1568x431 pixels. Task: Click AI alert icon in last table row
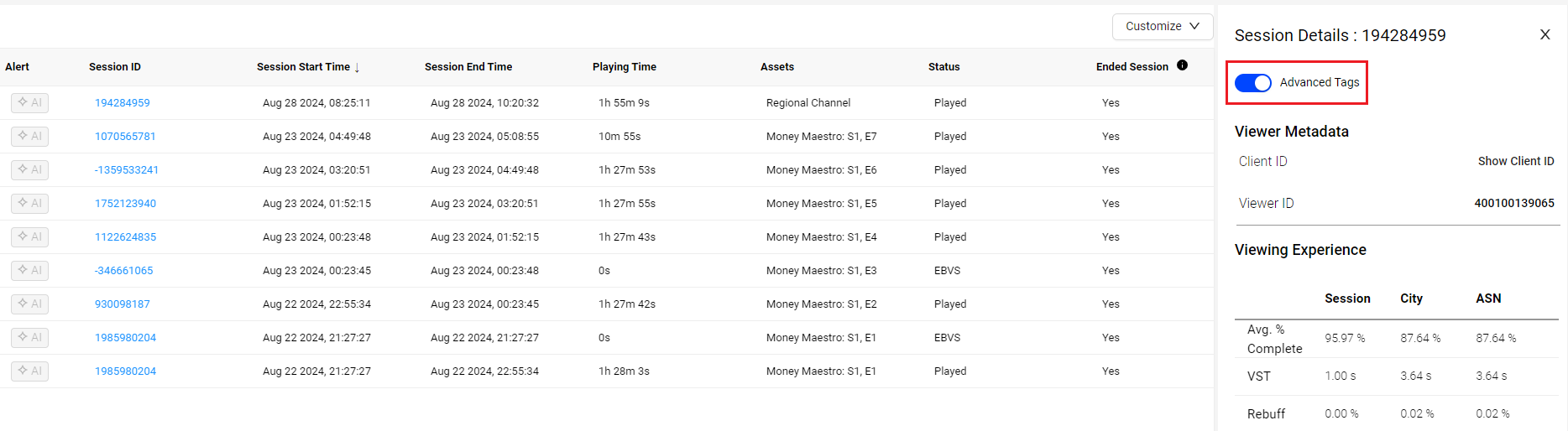tap(29, 371)
